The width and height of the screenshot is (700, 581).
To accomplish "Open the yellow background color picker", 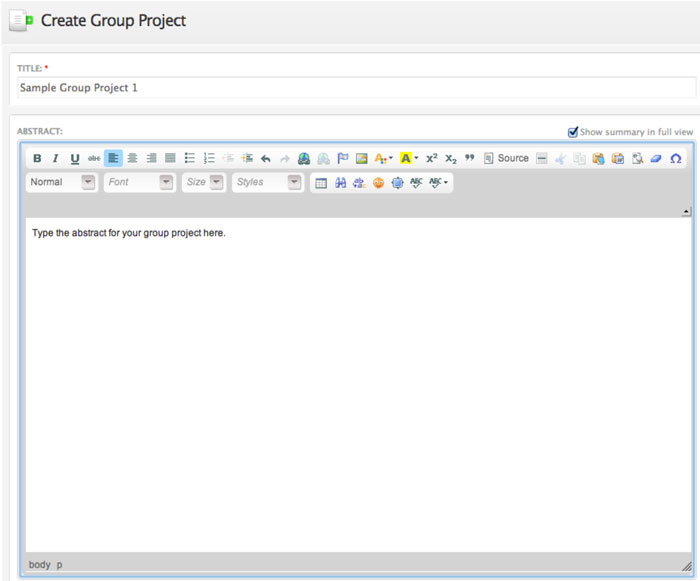I will pos(409,158).
